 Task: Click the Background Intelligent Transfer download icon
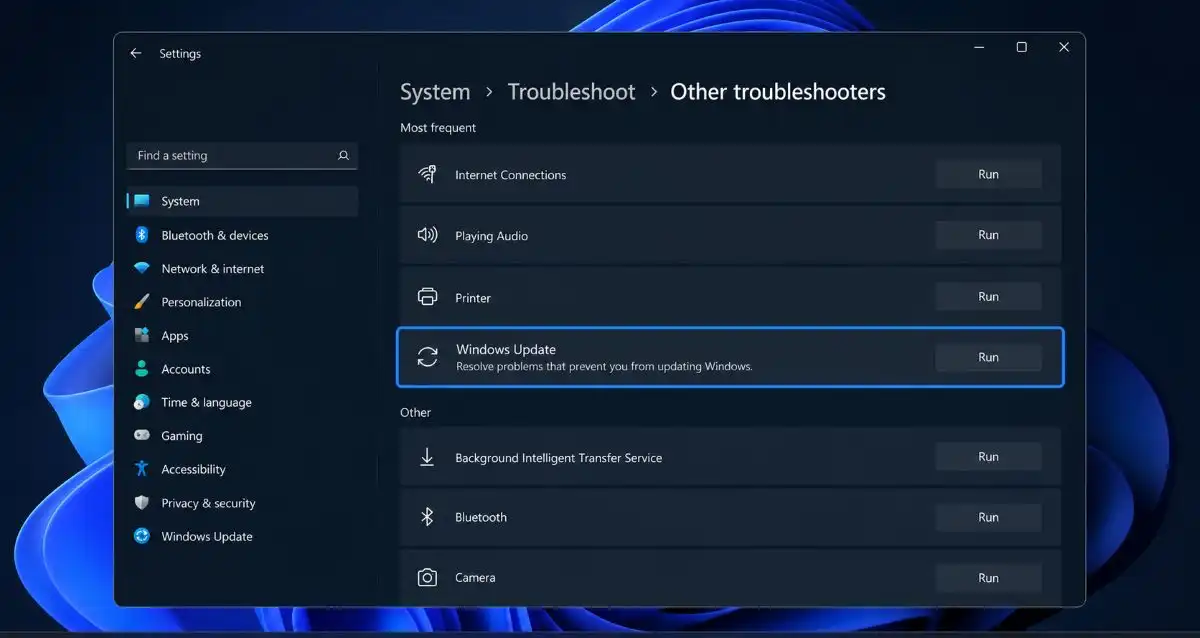click(427, 457)
